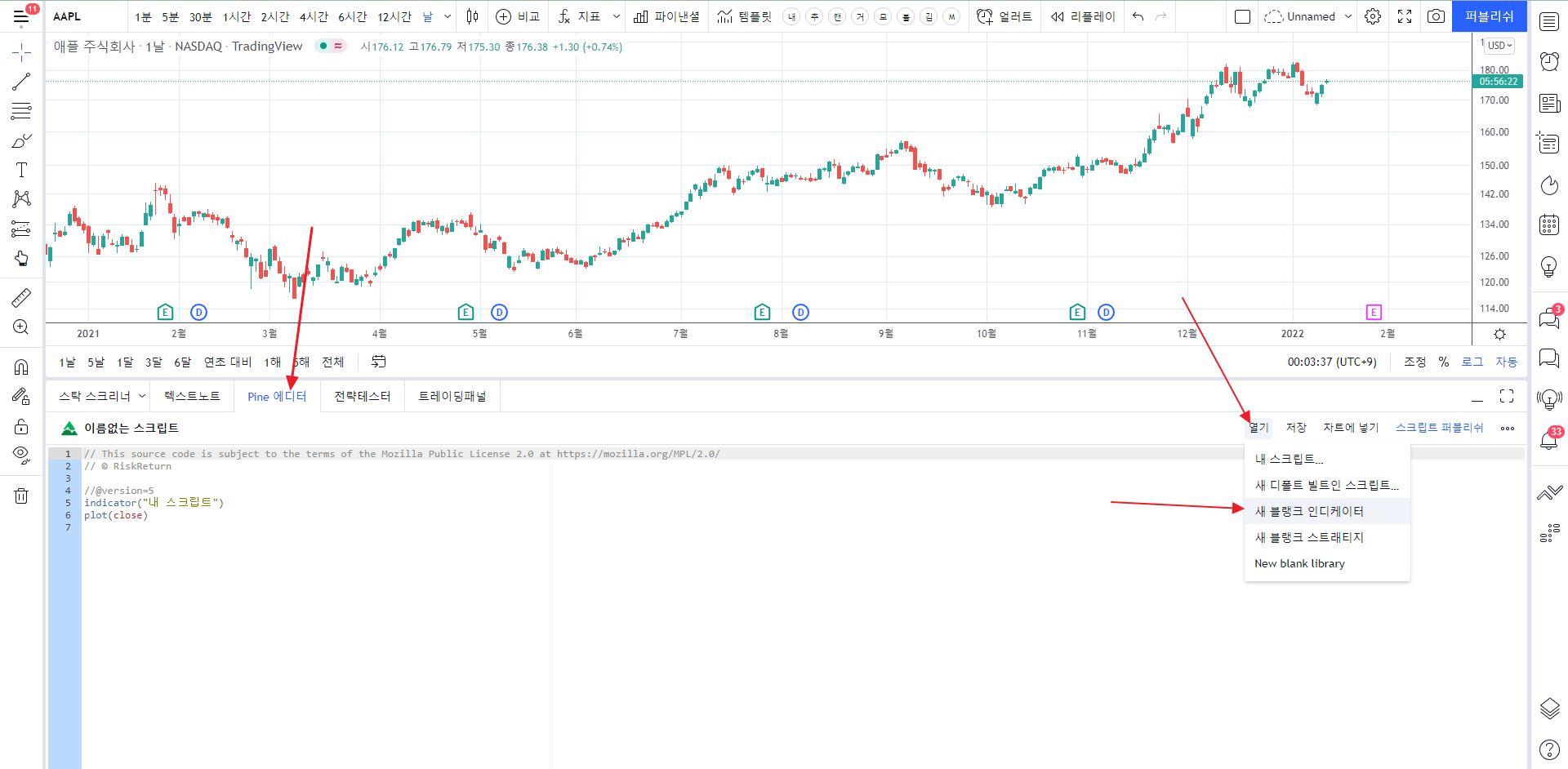The height and width of the screenshot is (769, 1568).
Task: Choose 새 블랭크 스트래티지 menu item
Action: pos(1327,537)
